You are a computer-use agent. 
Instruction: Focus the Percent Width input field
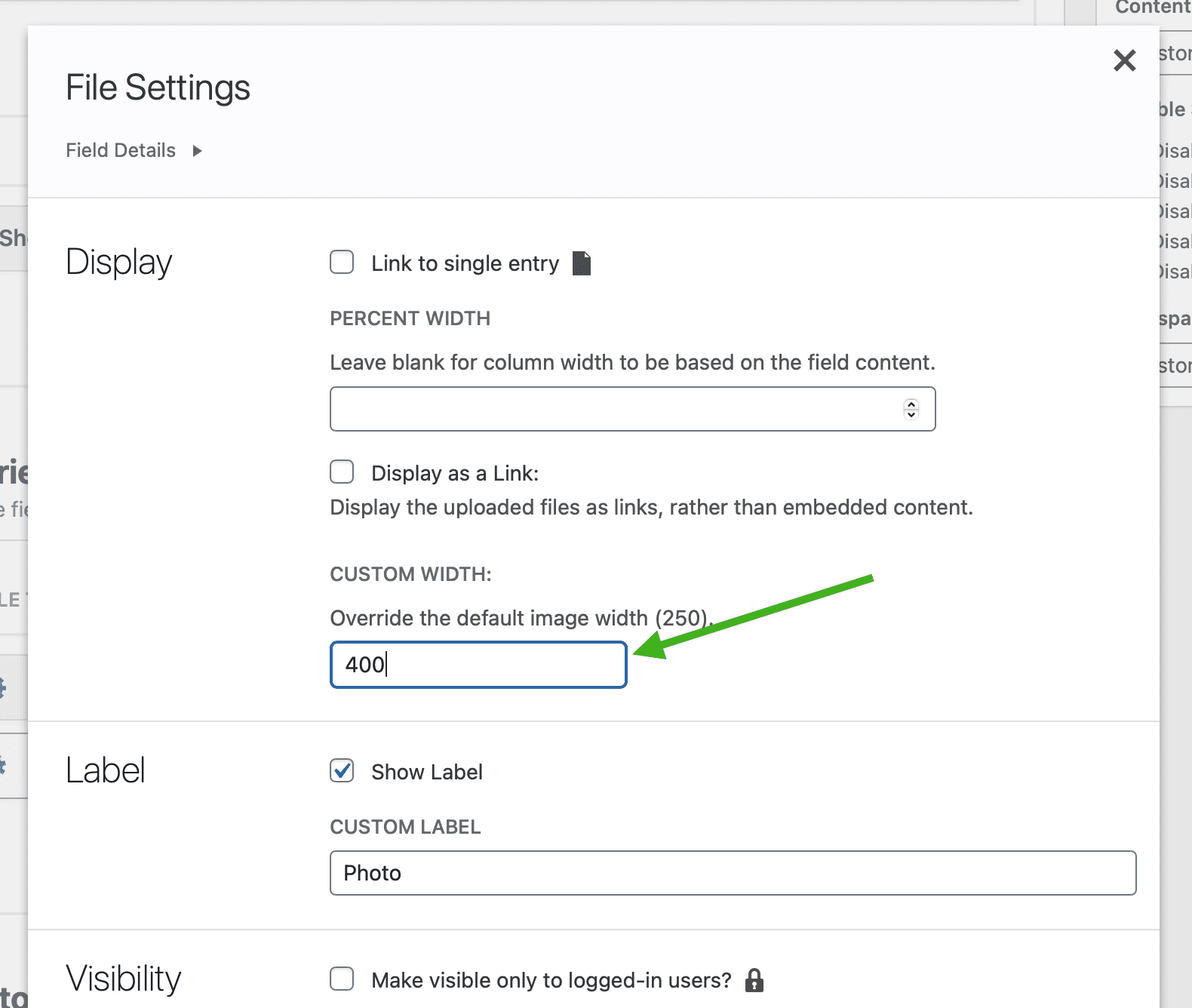coord(632,409)
